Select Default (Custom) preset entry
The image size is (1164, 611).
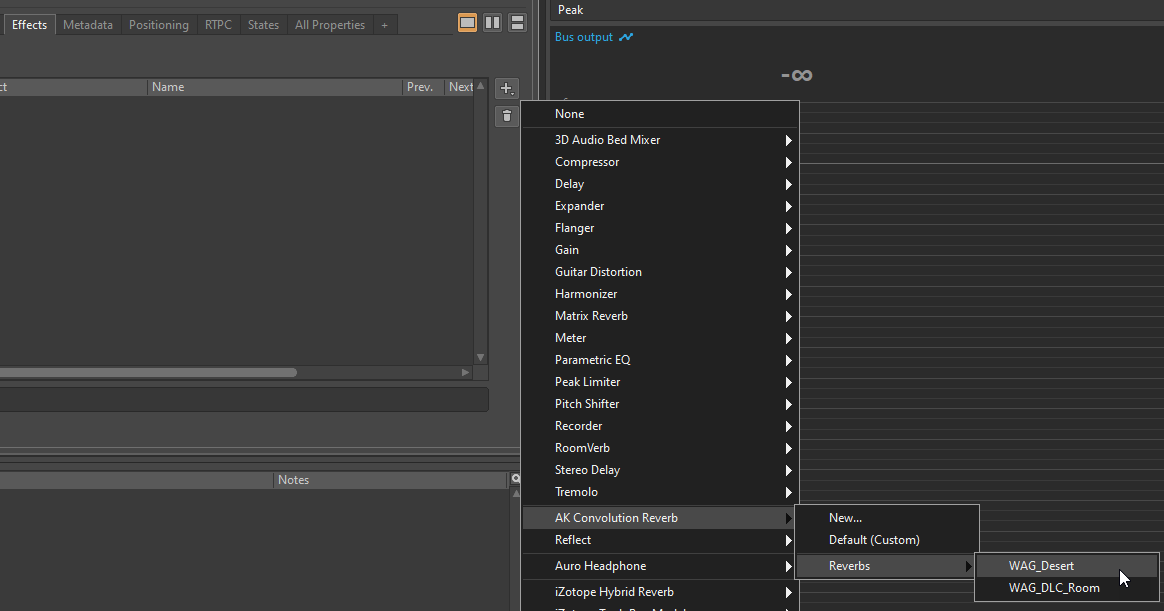coord(874,540)
